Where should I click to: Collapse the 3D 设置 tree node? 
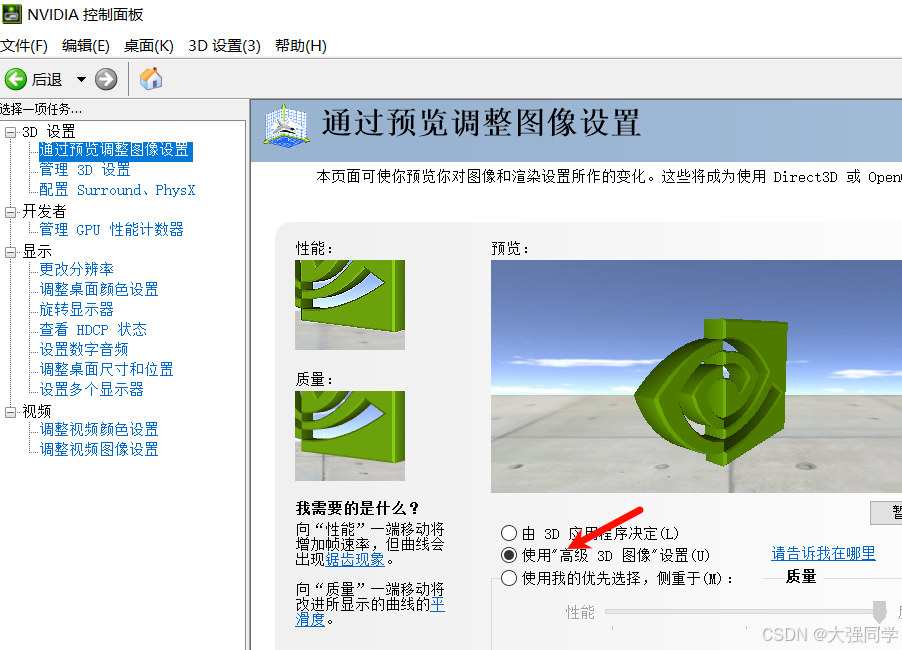pyautogui.click(x=10, y=132)
